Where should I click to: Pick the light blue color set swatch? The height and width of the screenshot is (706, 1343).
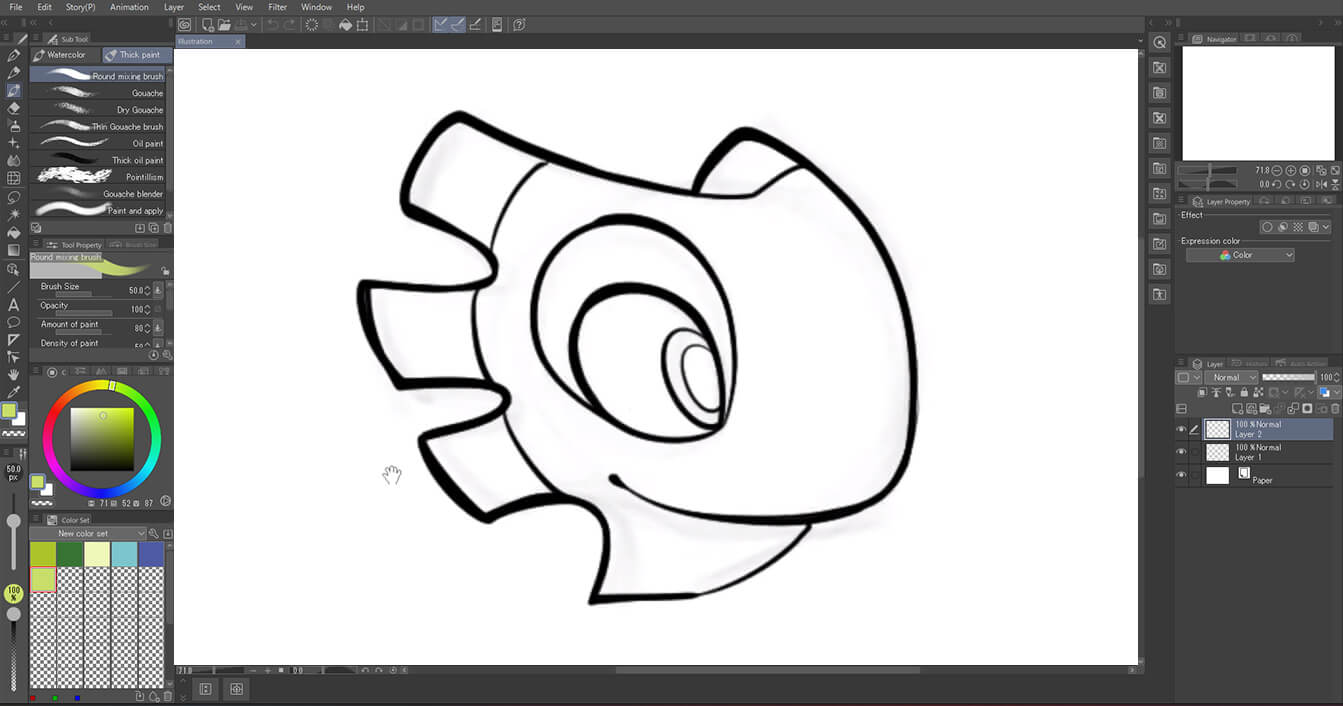pyautogui.click(x=125, y=554)
